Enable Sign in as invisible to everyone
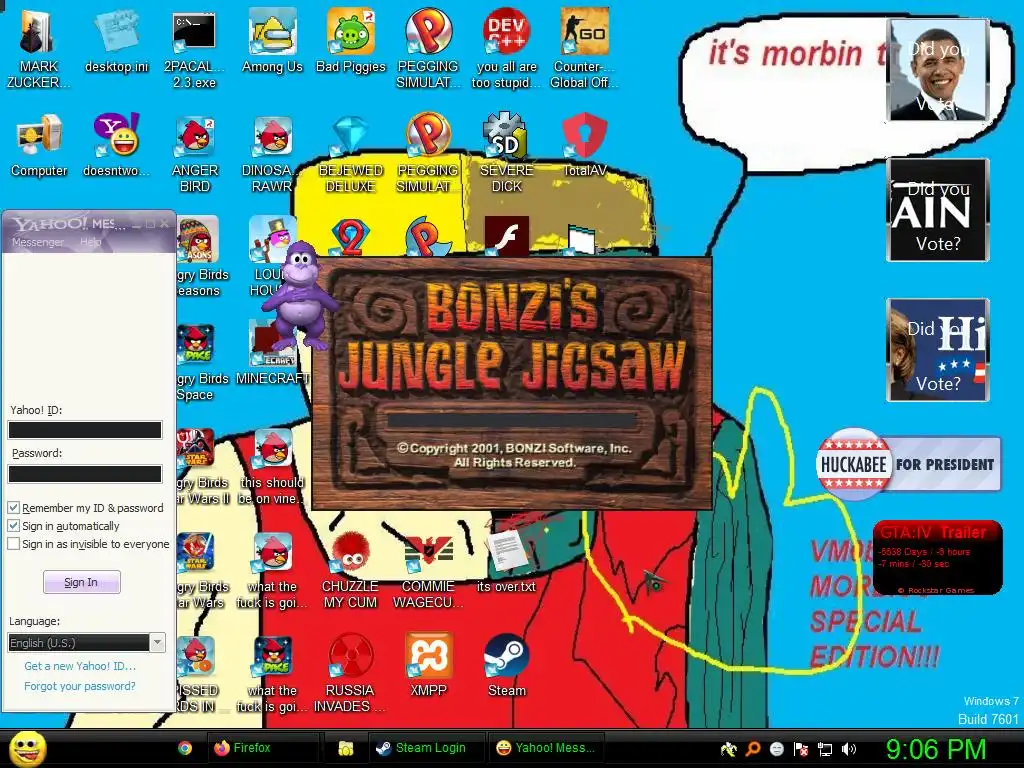 click(13, 544)
